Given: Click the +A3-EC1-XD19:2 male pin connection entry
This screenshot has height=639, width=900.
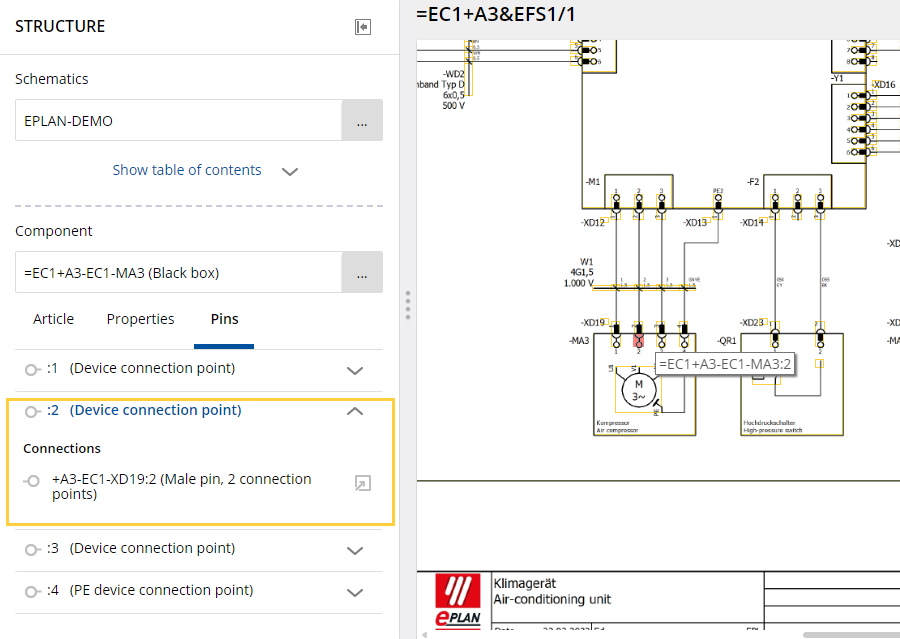Looking at the screenshot, I should [181, 486].
